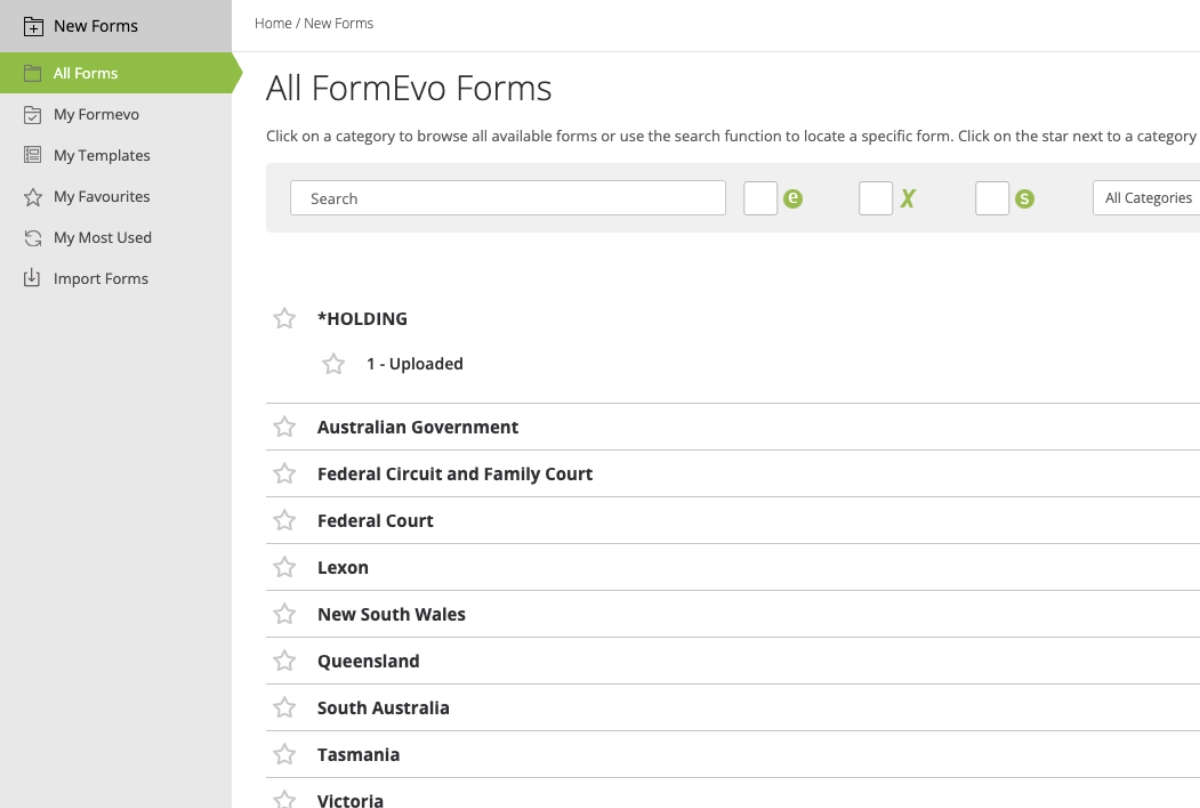The width and height of the screenshot is (1200, 808).
Task: Star the Federal Court category
Action: coord(285,521)
